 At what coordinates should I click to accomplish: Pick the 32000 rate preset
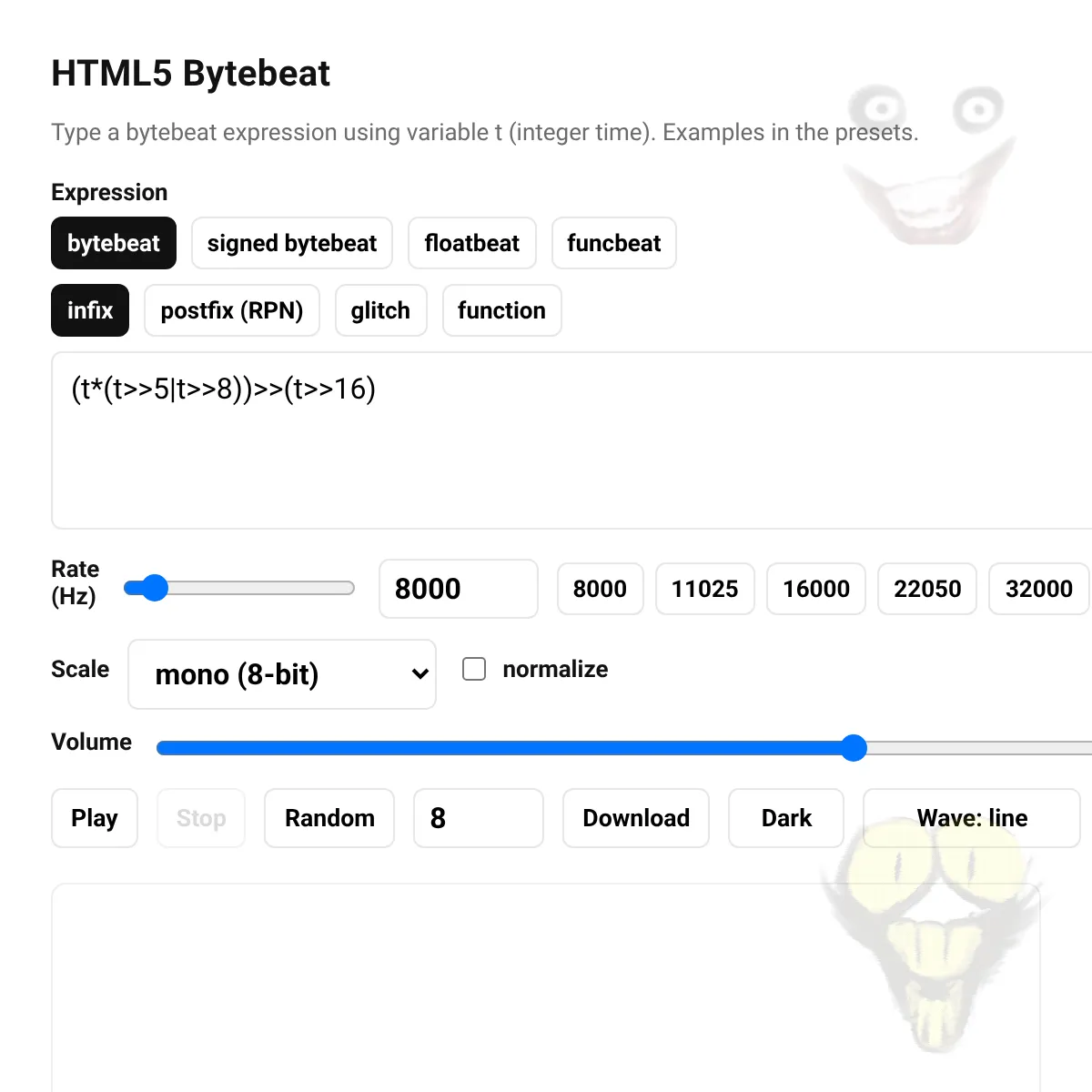1038,589
